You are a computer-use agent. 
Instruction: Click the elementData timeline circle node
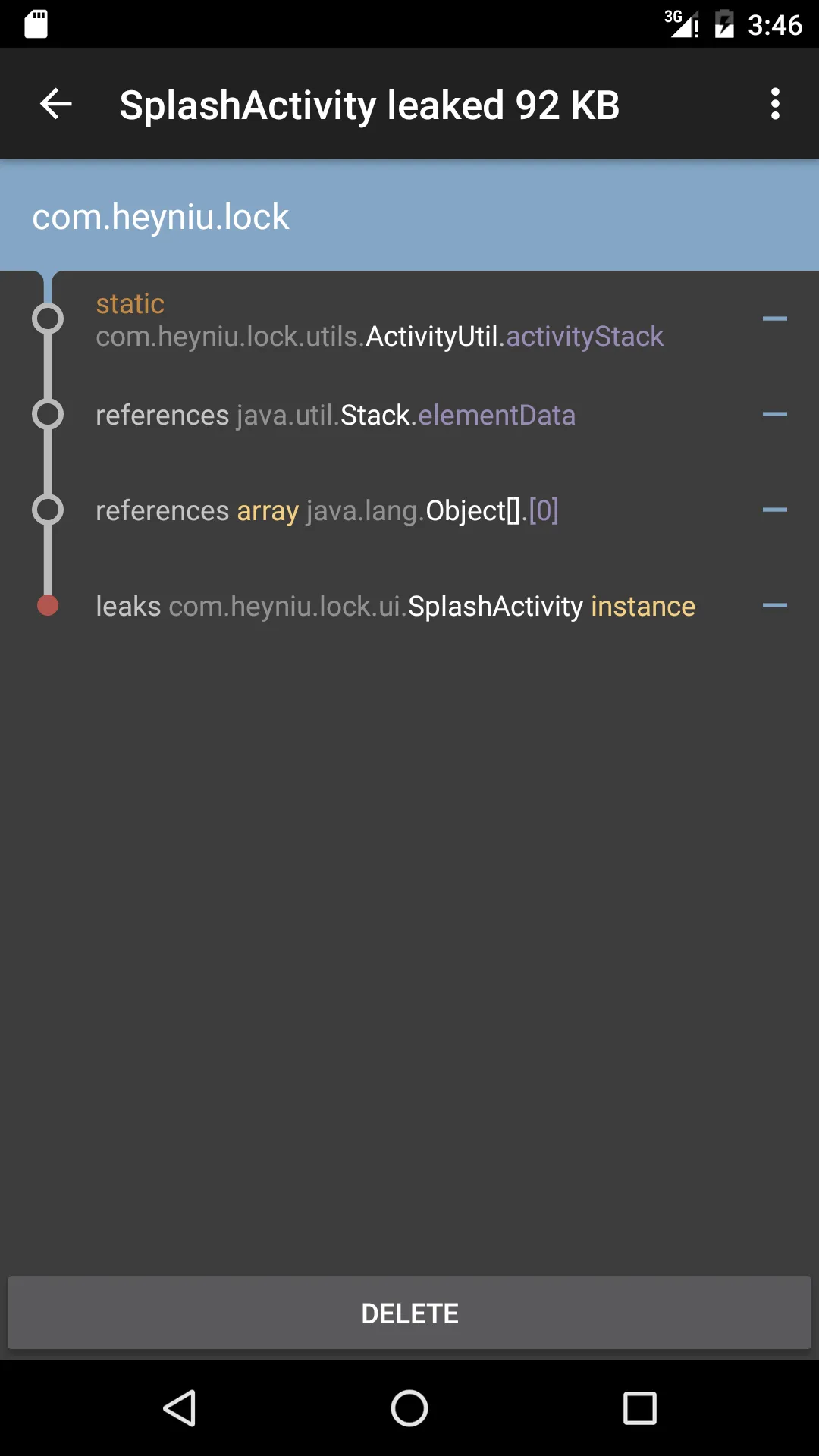coord(48,415)
